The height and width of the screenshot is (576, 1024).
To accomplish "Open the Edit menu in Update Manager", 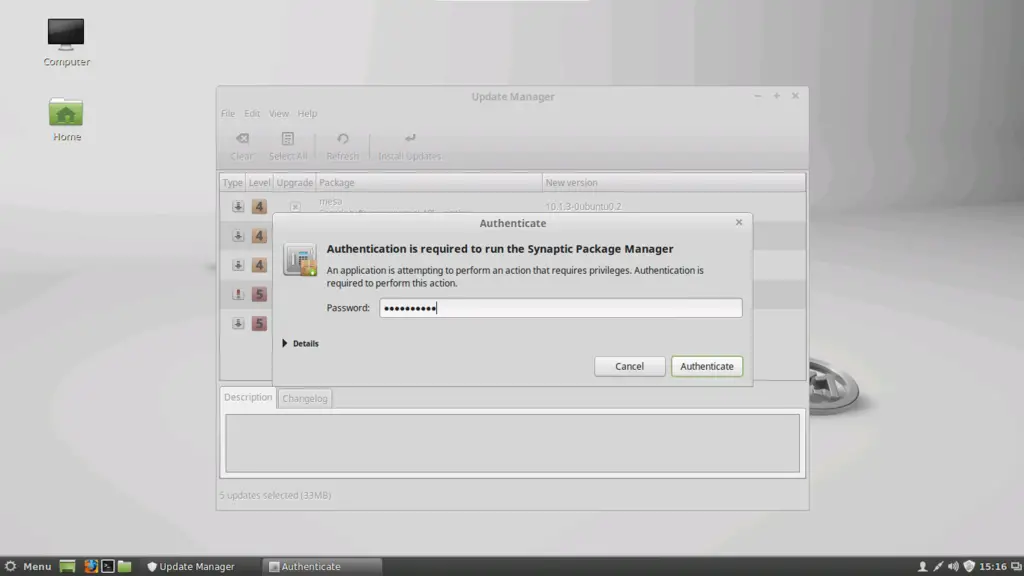I will 252,114.
